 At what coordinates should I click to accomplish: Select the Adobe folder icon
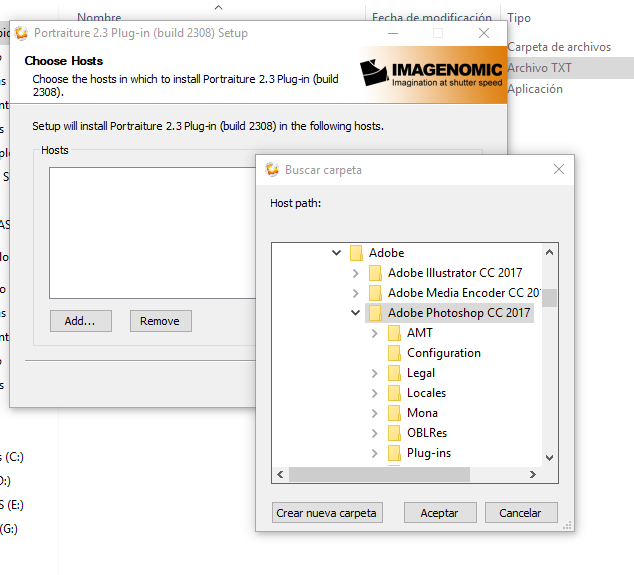(356, 253)
